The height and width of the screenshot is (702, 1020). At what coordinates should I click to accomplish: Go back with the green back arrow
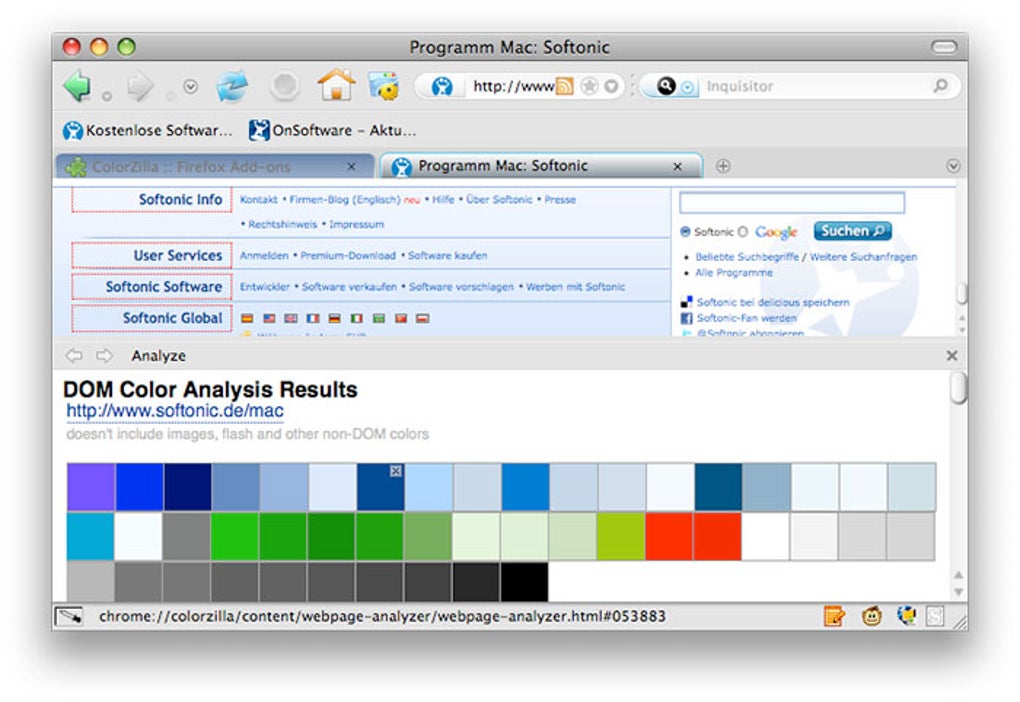[x=78, y=85]
